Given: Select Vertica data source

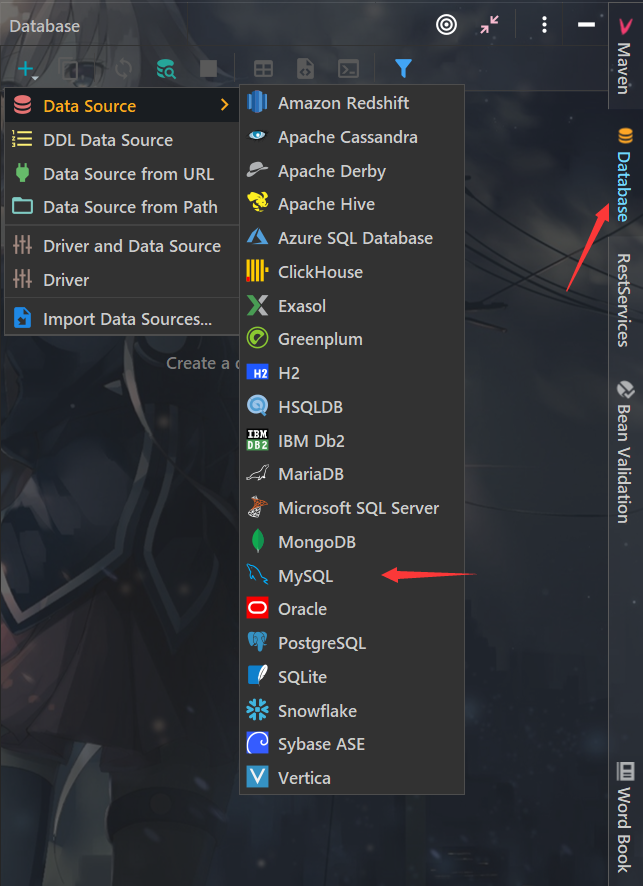Looking at the screenshot, I should (352, 778).
